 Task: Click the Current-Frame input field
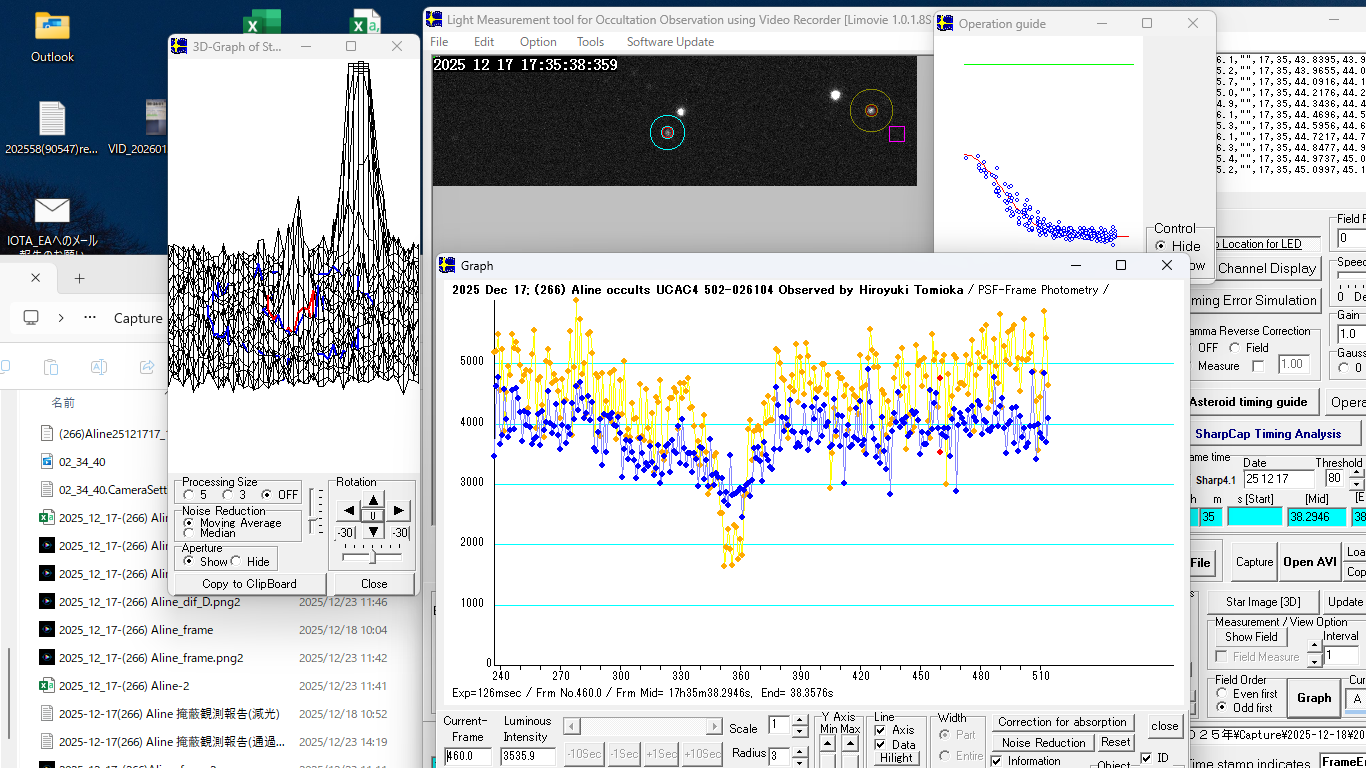[467, 757]
